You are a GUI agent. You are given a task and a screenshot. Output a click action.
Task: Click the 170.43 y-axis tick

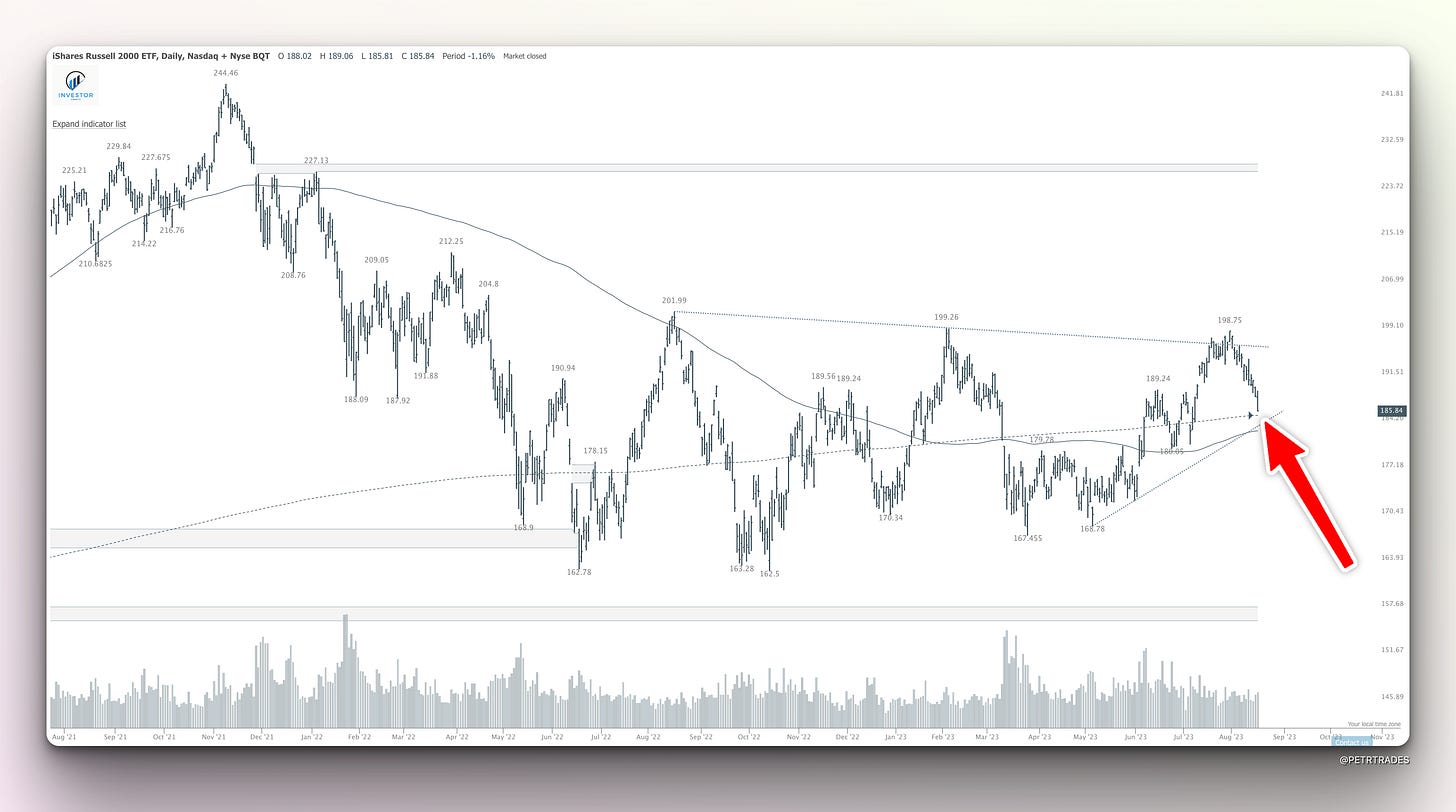pos(1392,510)
